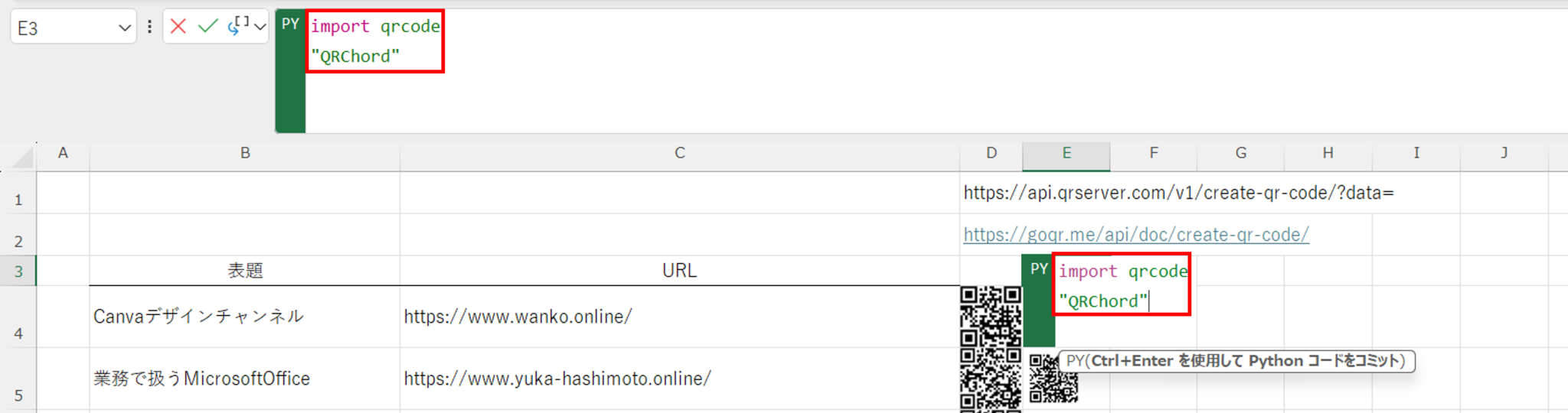Screen dimensions: 1568x413
Task: Click the three-dot formula bar handle
Action: tap(149, 27)
